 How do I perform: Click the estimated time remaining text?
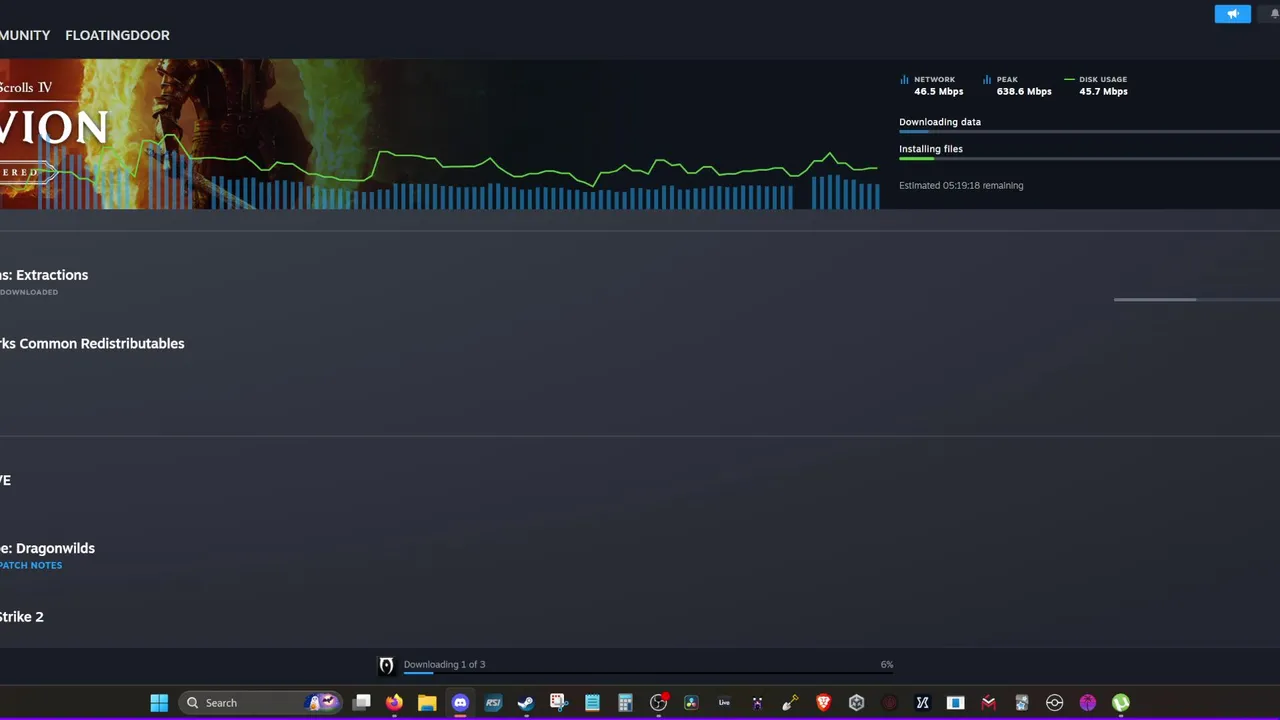961,185
